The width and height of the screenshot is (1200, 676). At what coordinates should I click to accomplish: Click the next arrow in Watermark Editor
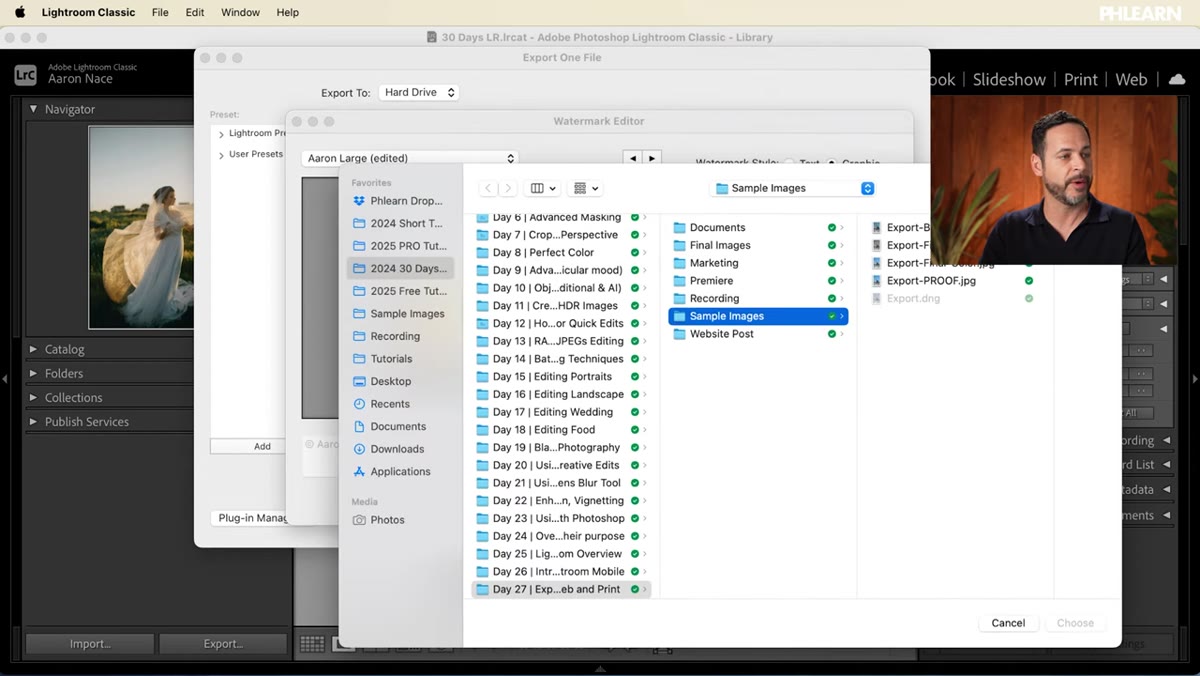652,158
